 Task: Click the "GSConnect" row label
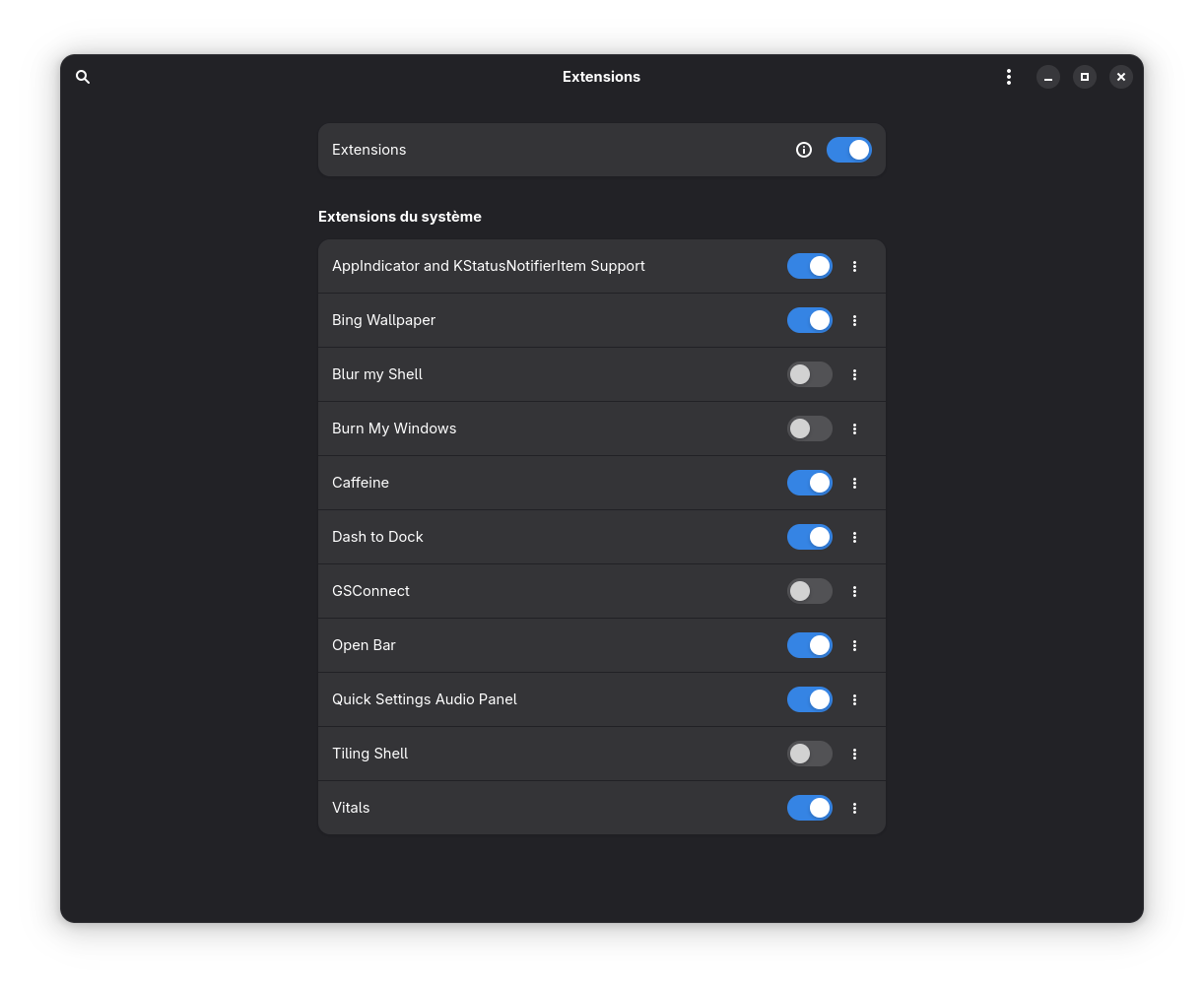click(370, 591)
